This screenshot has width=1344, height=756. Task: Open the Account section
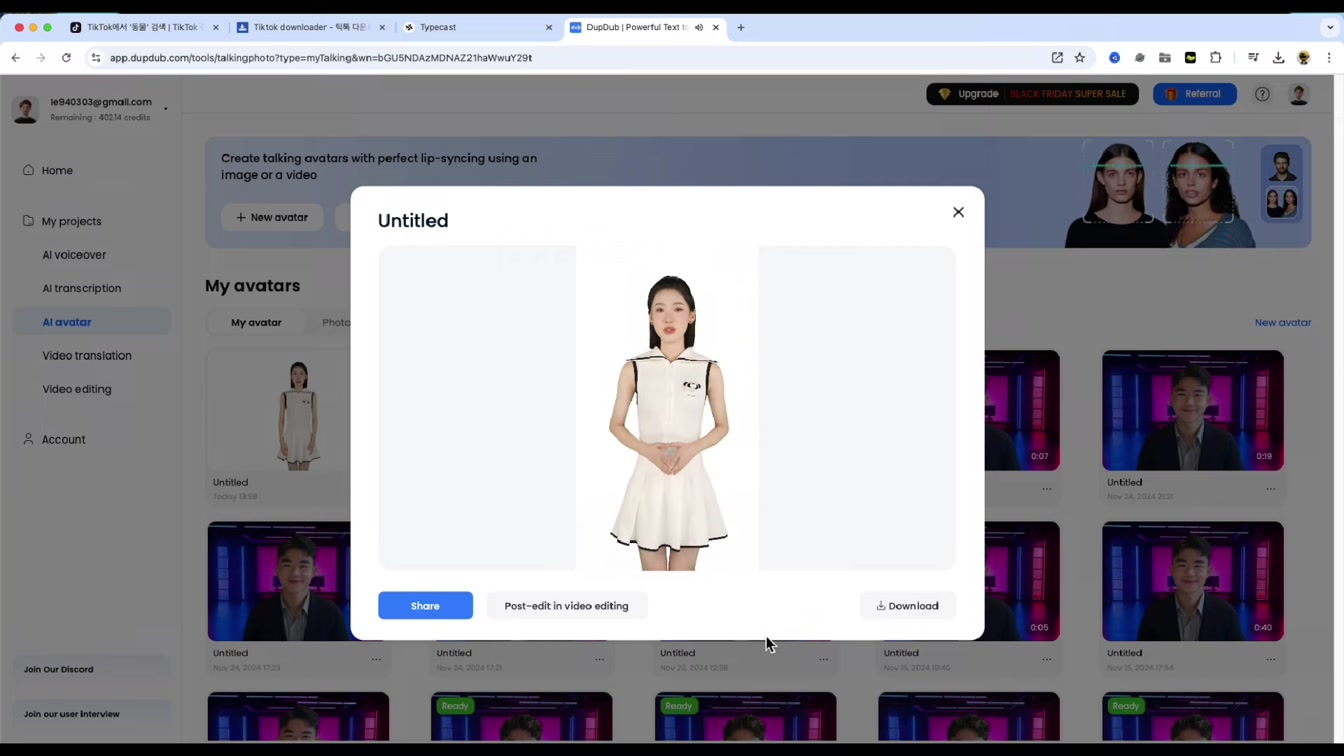click(x=63, y=440)
